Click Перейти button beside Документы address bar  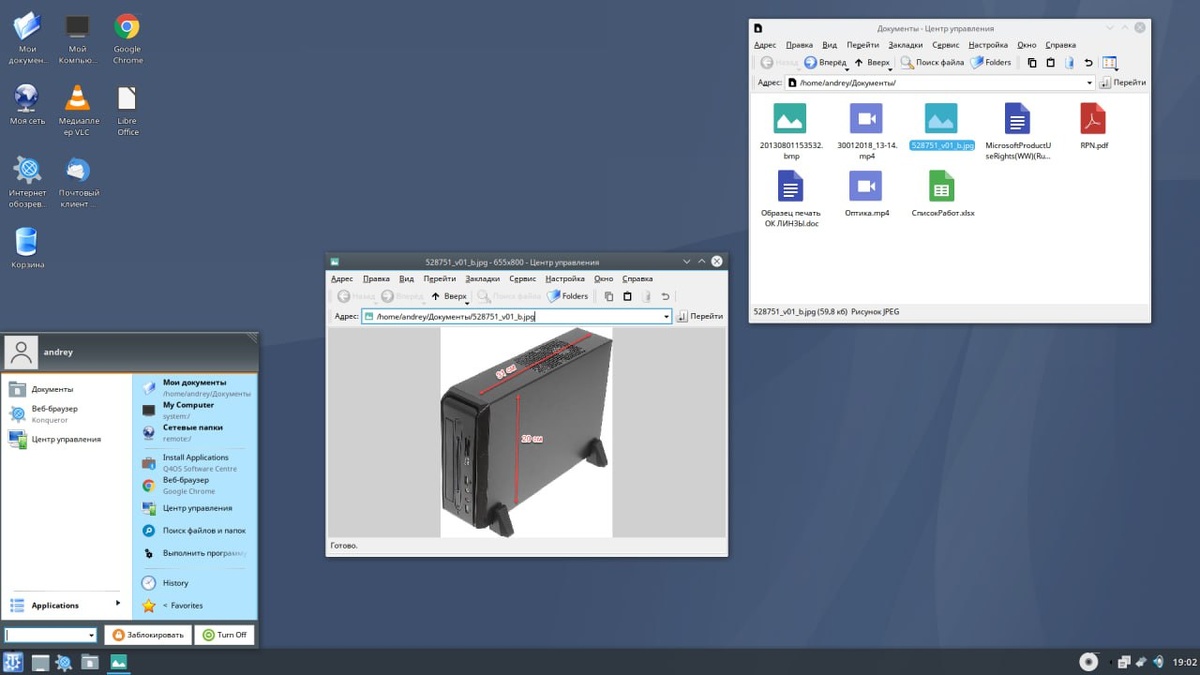click(1123, 83)
